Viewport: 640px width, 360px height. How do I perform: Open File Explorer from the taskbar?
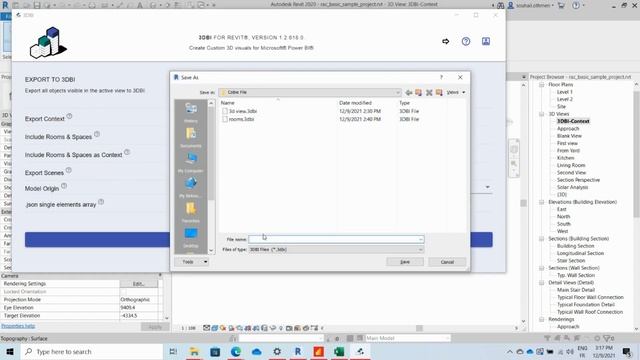[194, 351]
